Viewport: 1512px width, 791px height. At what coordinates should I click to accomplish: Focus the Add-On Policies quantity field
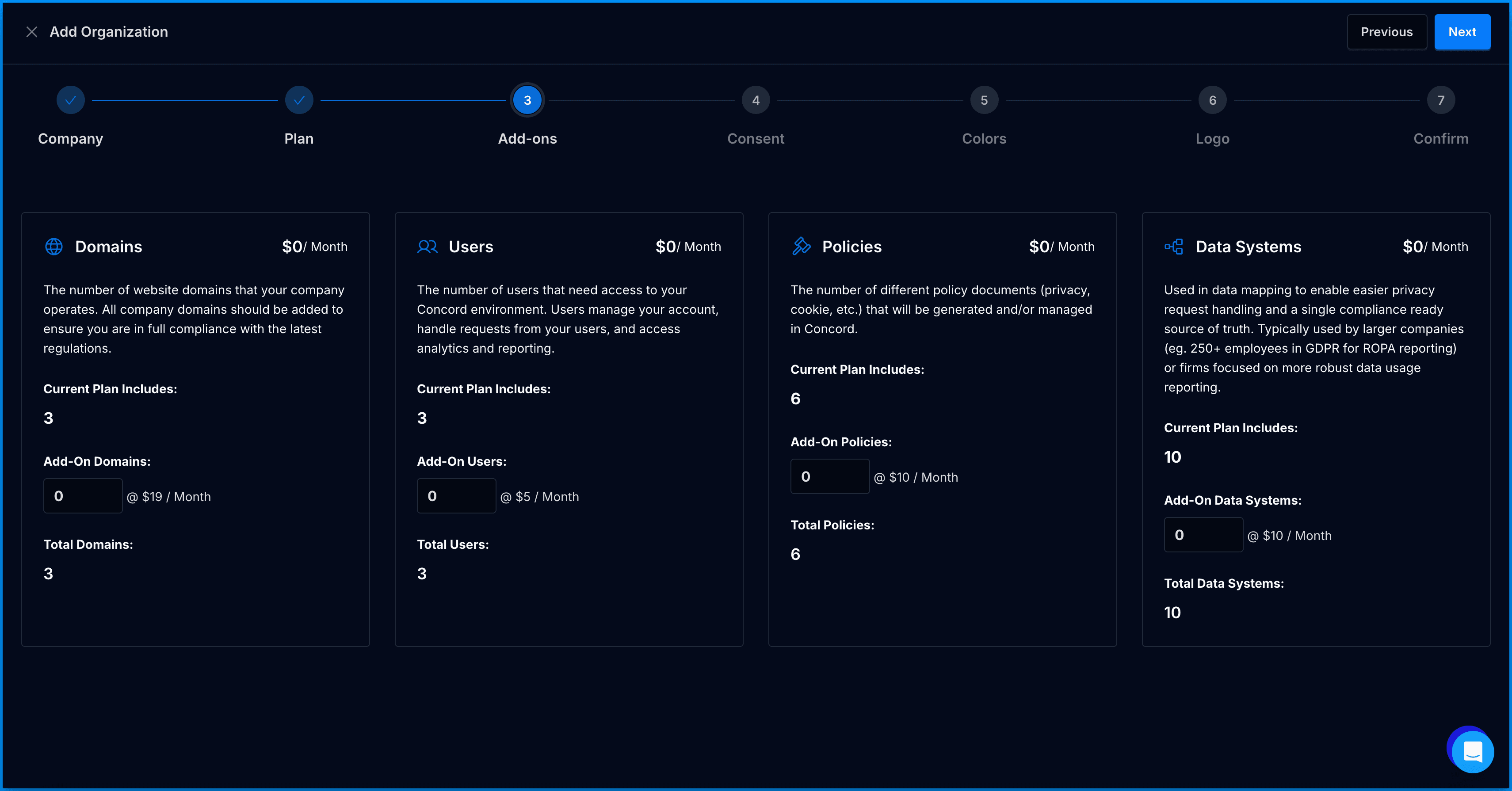pyautogui.click(x=829, y=476)
